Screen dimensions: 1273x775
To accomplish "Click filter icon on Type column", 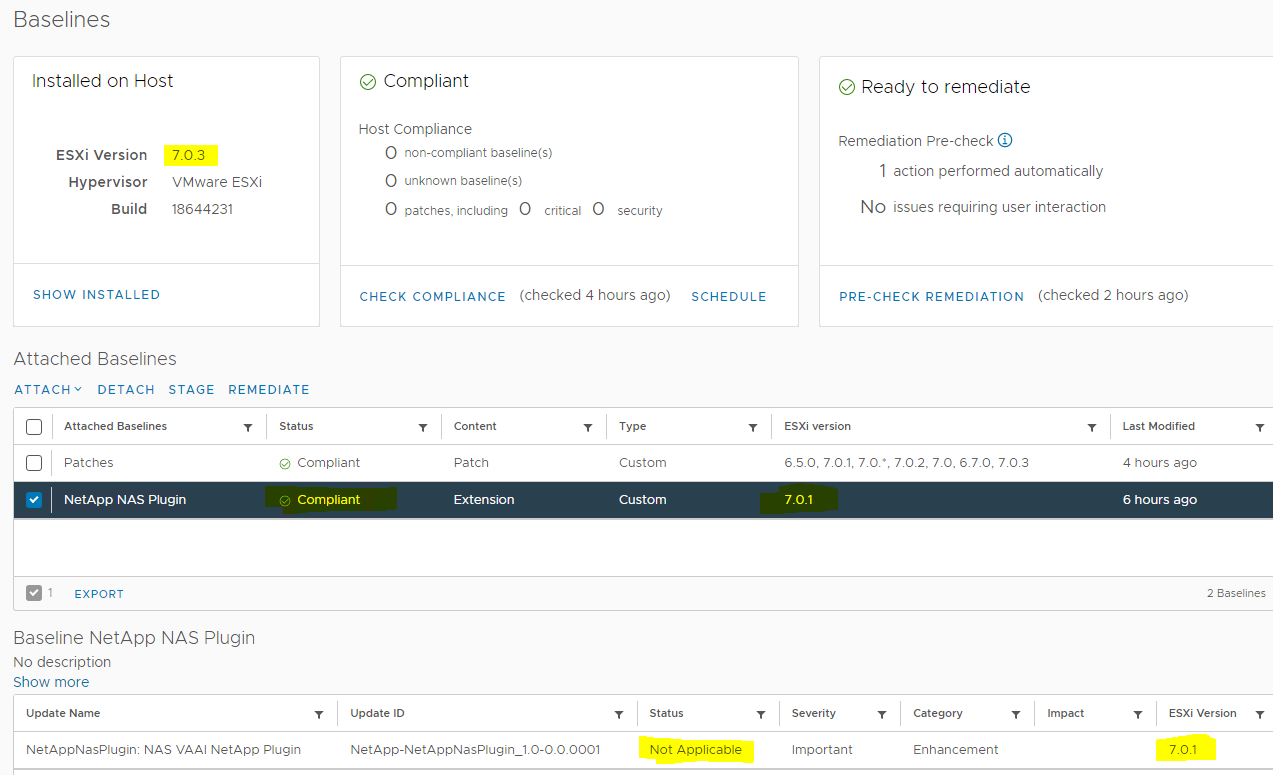I will click(x=753, y=427).
